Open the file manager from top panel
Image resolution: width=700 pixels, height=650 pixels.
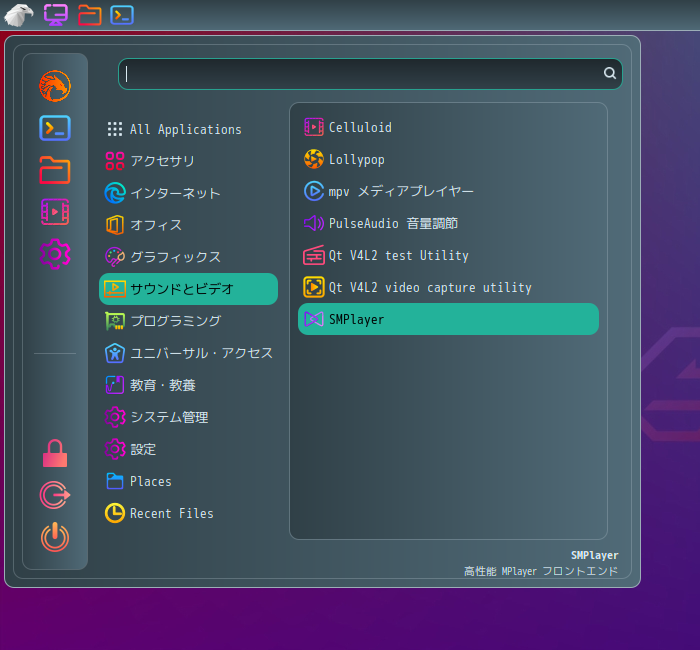pos(90,15)
